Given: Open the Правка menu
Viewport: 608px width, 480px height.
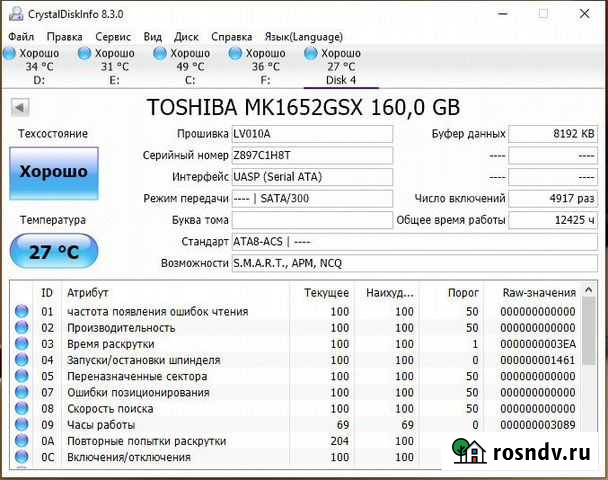Looking at the screenshot, I should click(64, 37).
